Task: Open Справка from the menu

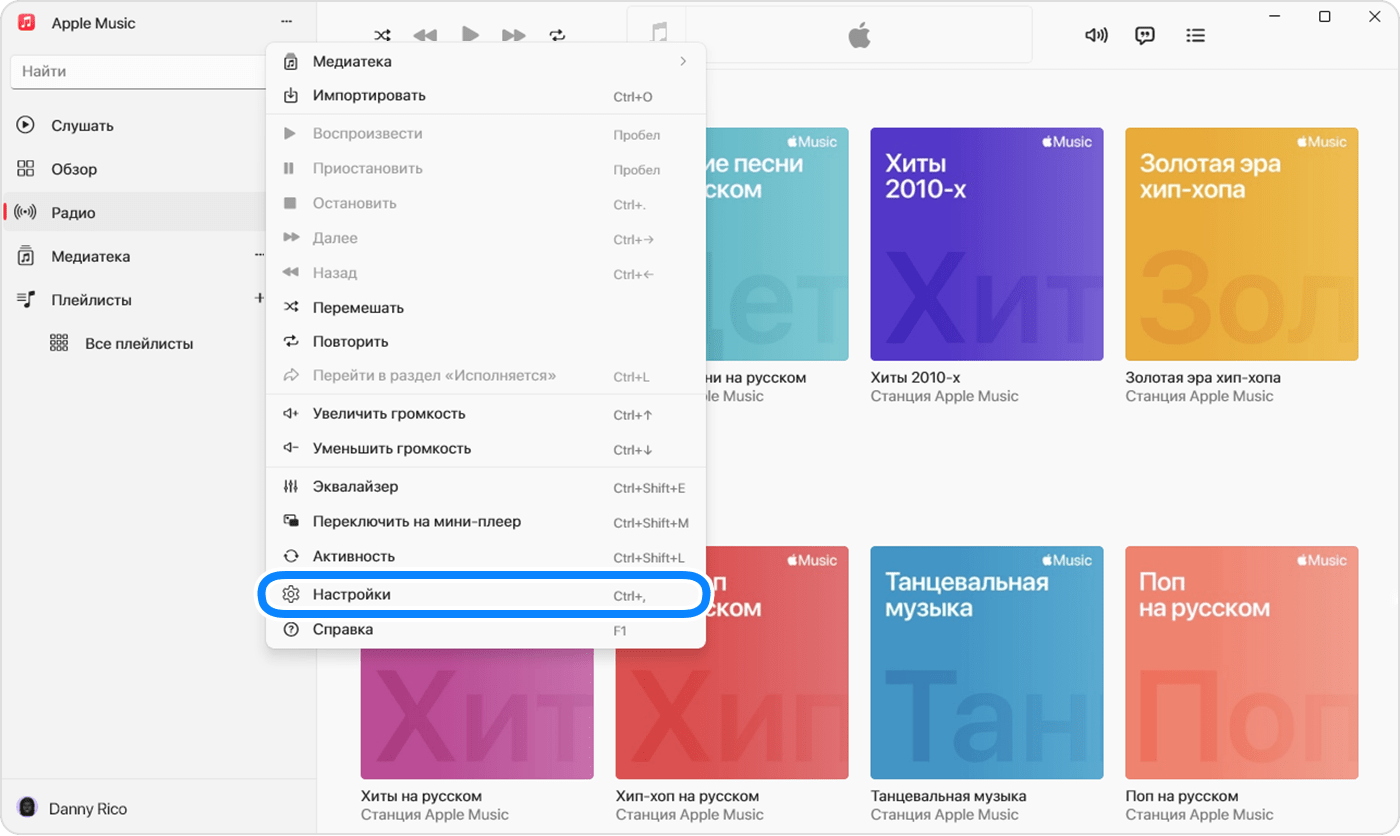Action: pos(486,629)
